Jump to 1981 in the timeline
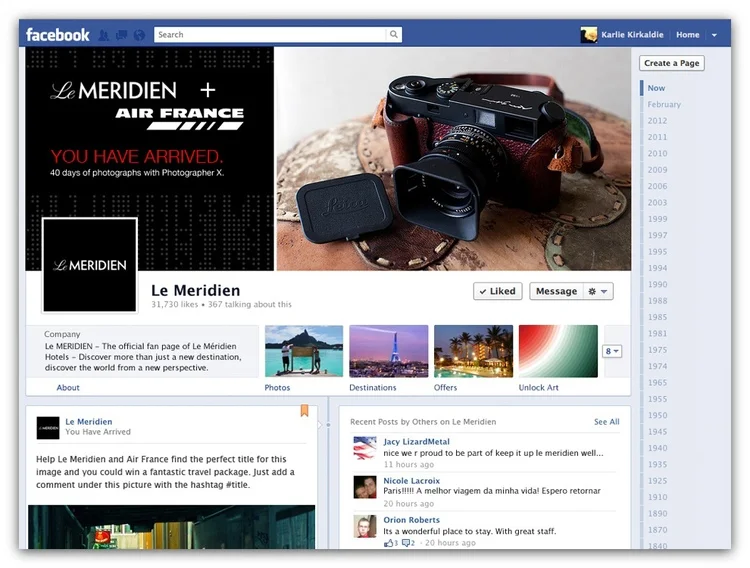This screenshot has height=568, width=750. pos(657,334)
